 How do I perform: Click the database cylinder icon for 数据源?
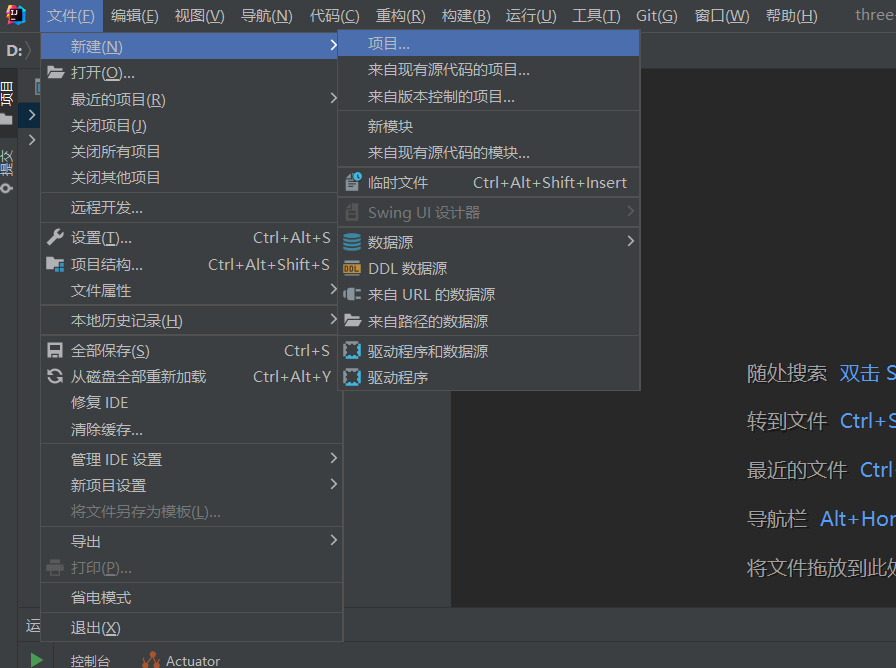(x=352, y=242)
